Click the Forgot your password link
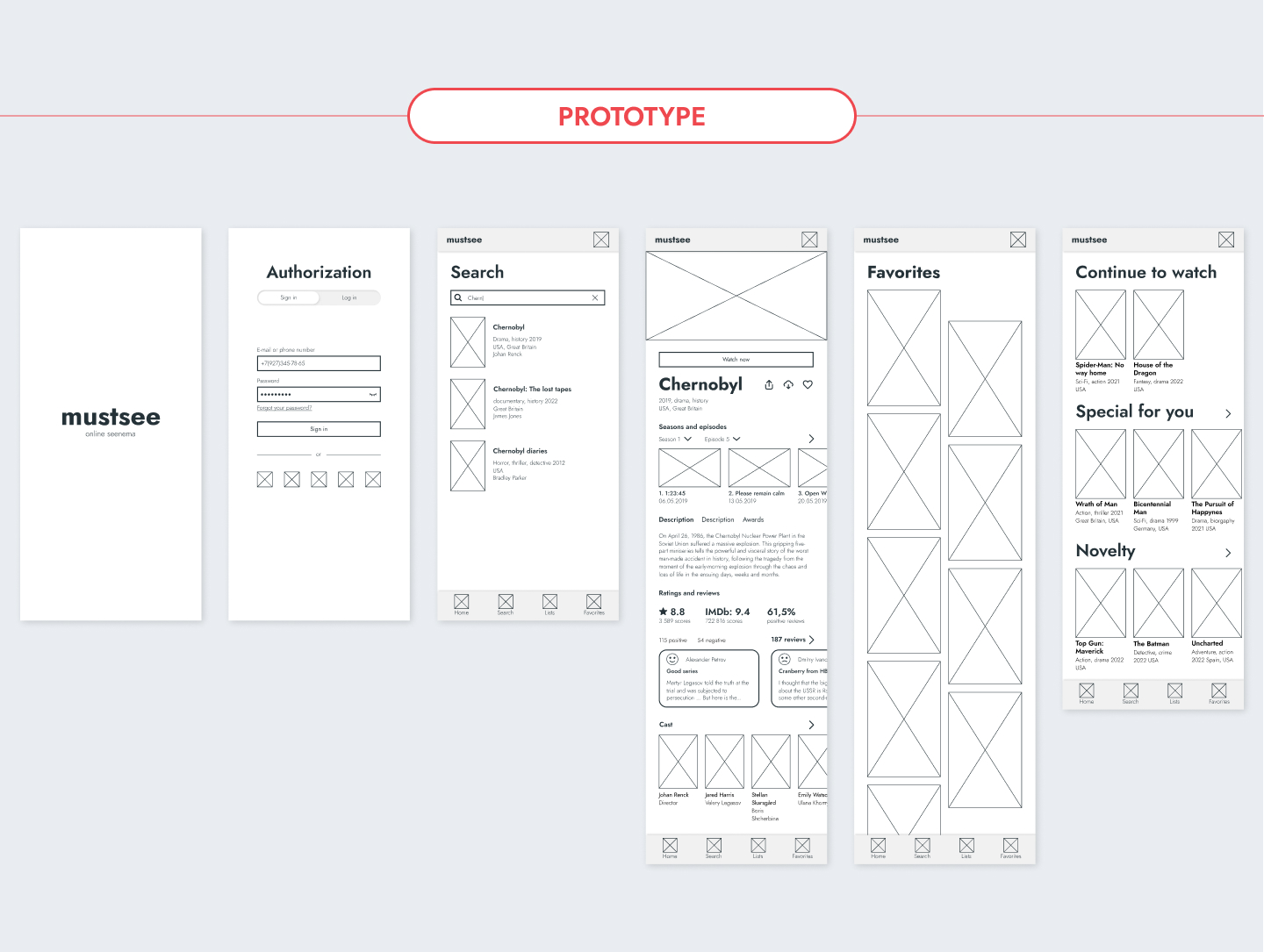The height and width of the screenshot is (952, 1264). 284,408
